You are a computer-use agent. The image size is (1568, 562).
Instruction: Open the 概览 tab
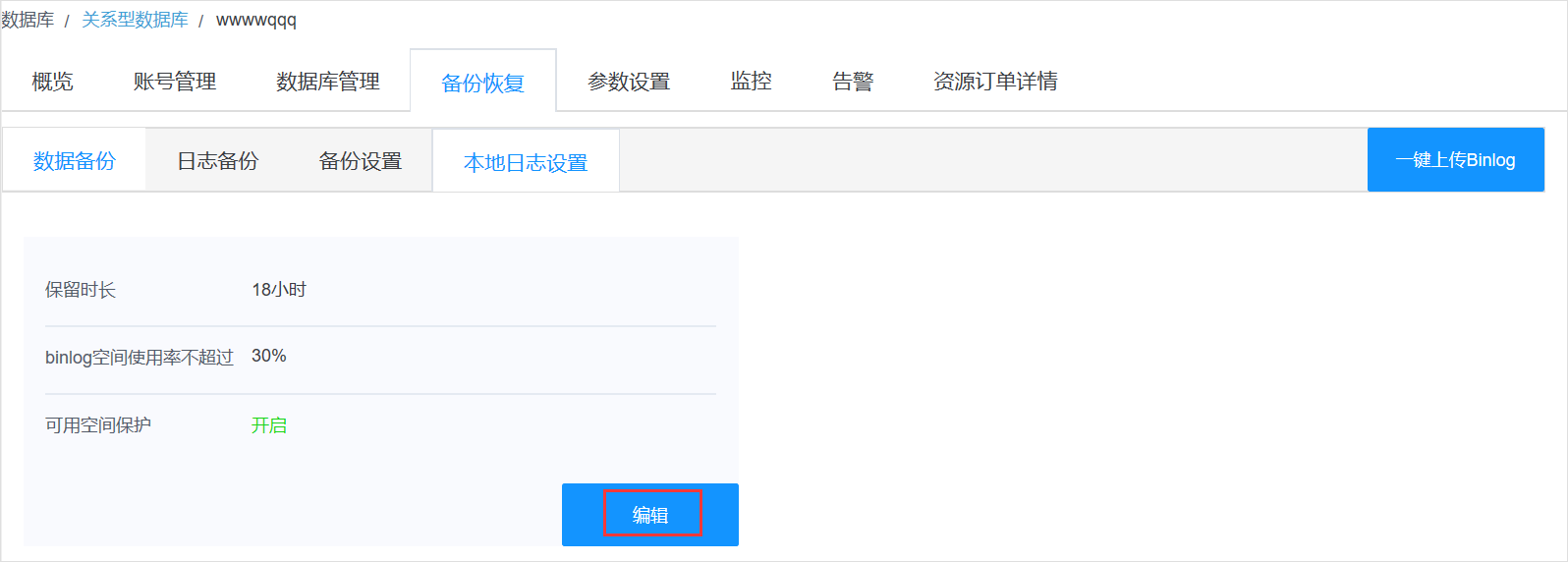(x=52, y=82)
